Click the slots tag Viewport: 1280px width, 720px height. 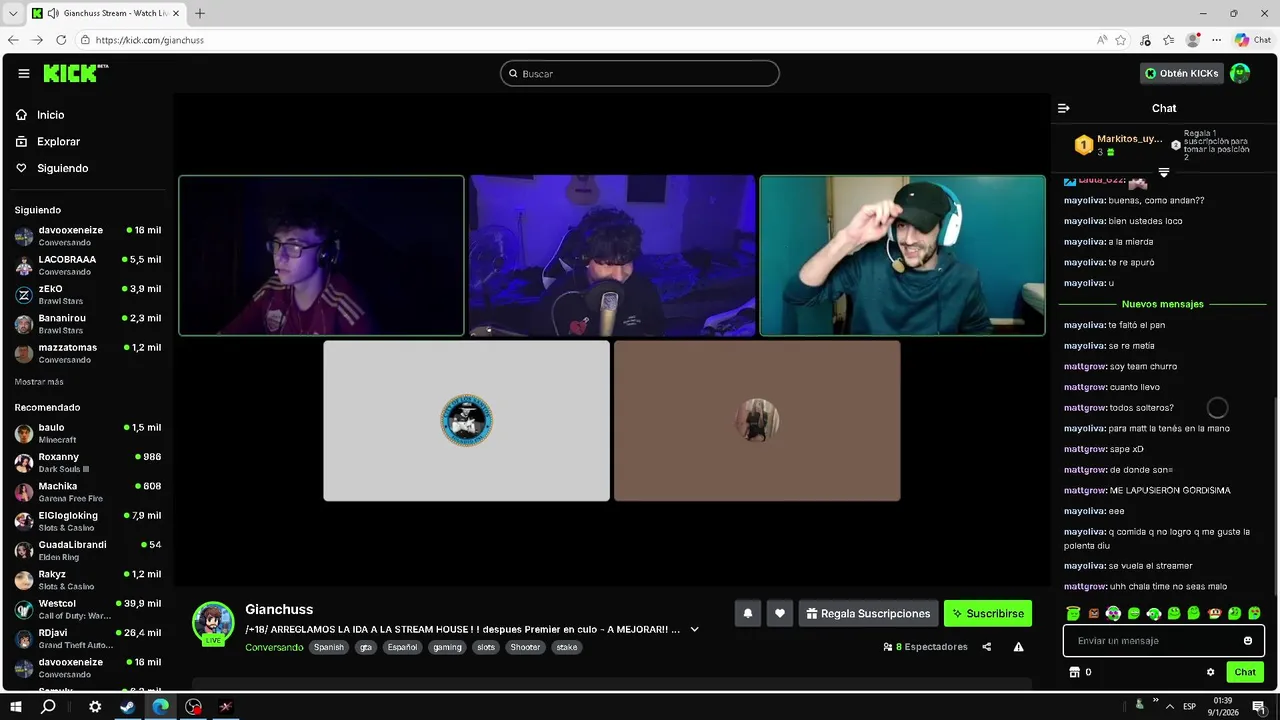coord(485,647)
